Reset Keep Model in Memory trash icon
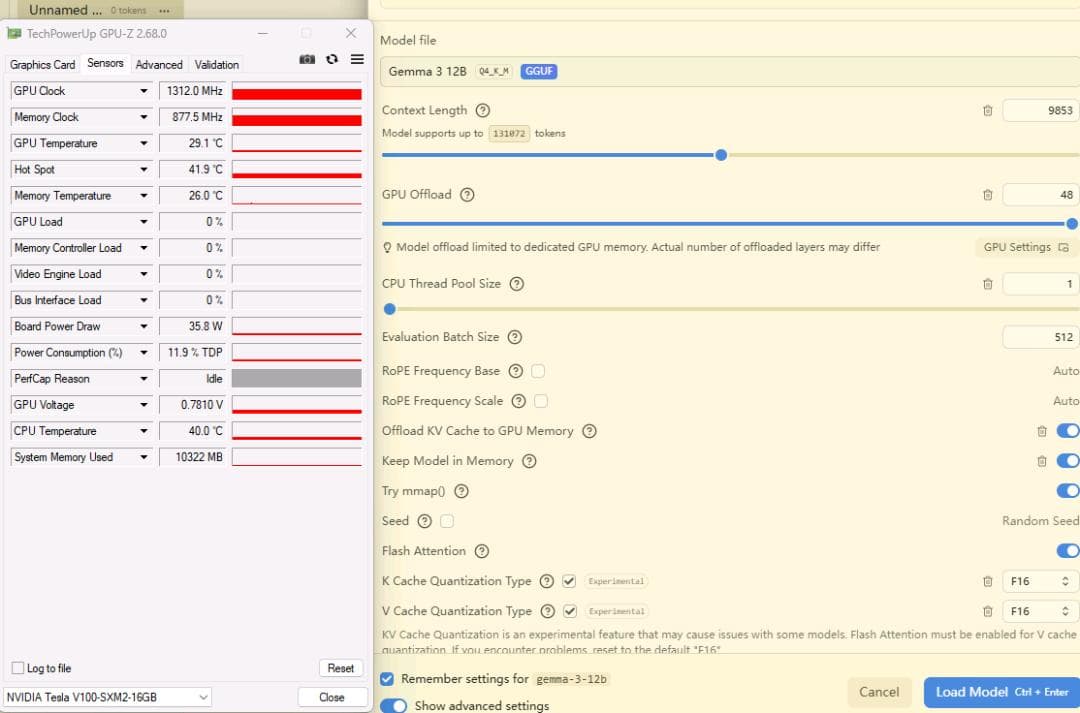 tap(1041, 462)
